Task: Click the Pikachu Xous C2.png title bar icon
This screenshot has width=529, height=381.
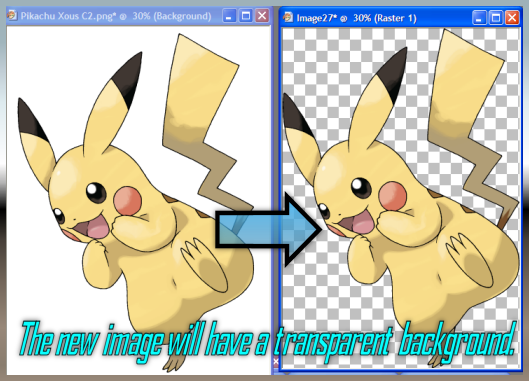Action: click(12, 16)
